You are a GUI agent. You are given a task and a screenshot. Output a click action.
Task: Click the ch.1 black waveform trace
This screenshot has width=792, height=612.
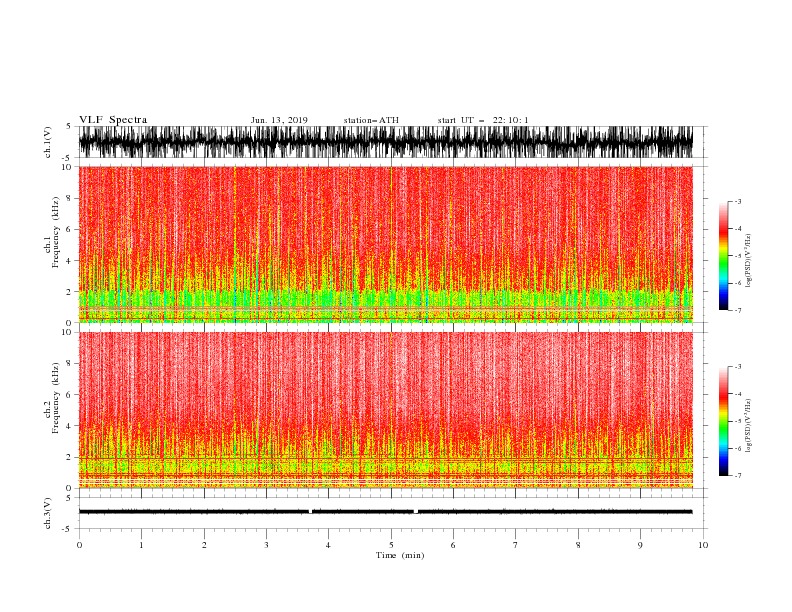(x=385, y=142)
